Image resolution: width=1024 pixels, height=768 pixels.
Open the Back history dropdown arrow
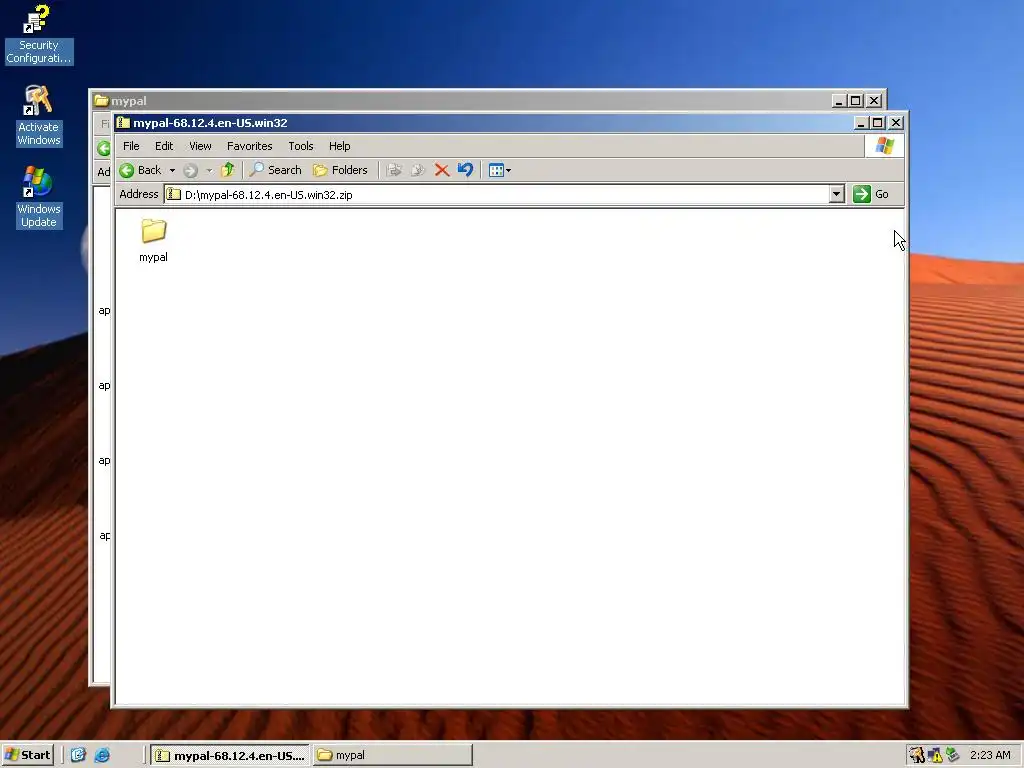(172, 170)
